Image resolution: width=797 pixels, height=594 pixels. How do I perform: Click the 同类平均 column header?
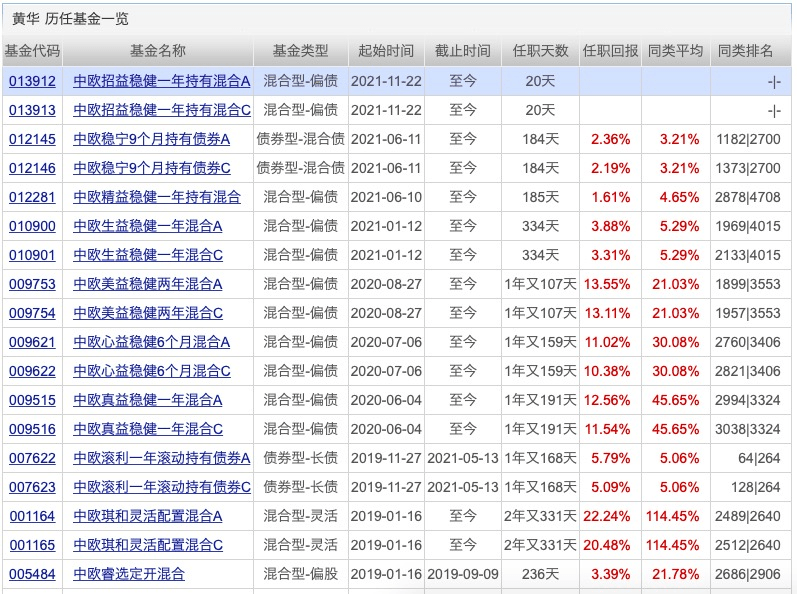point(676,51)
